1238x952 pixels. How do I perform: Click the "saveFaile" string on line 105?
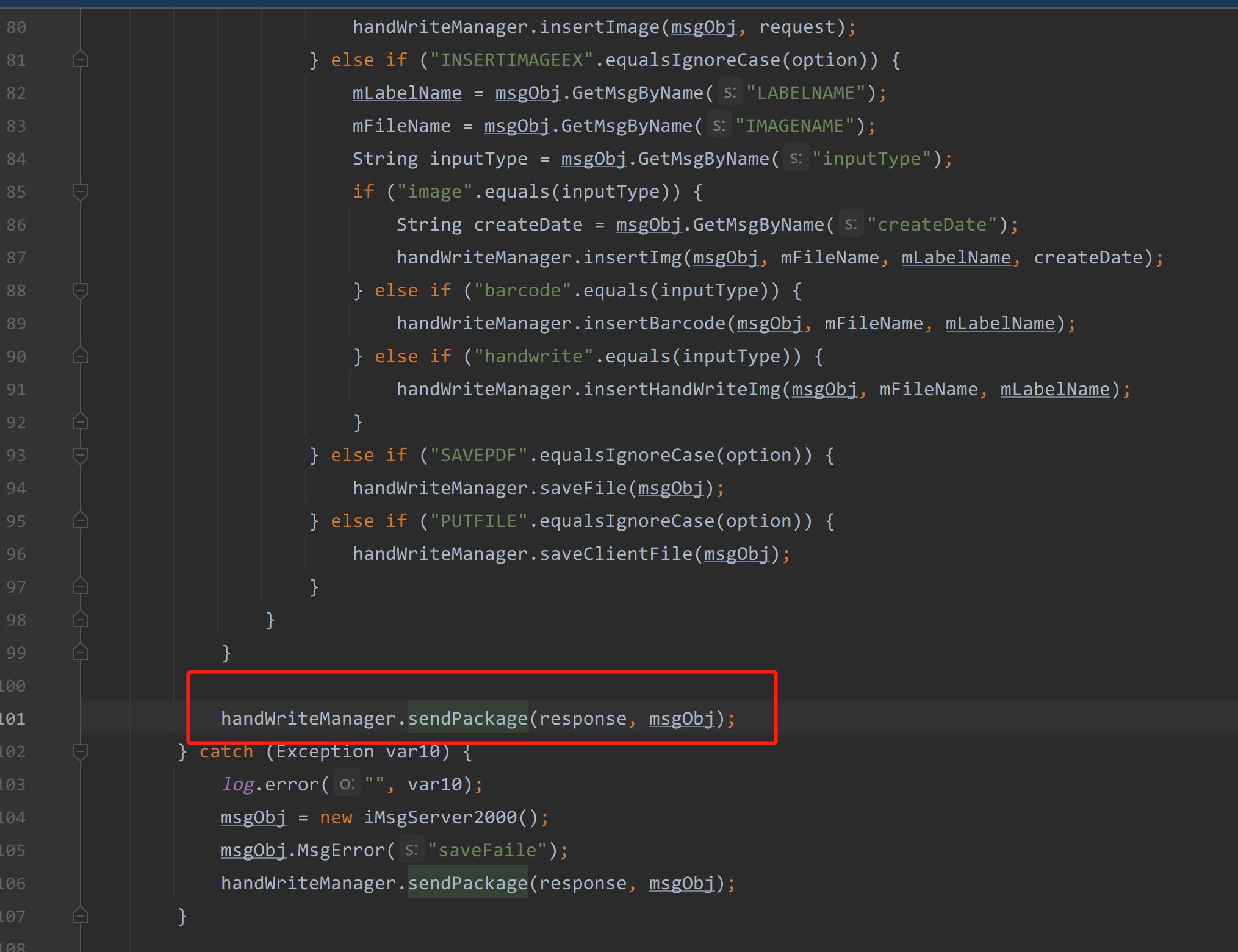487,850
